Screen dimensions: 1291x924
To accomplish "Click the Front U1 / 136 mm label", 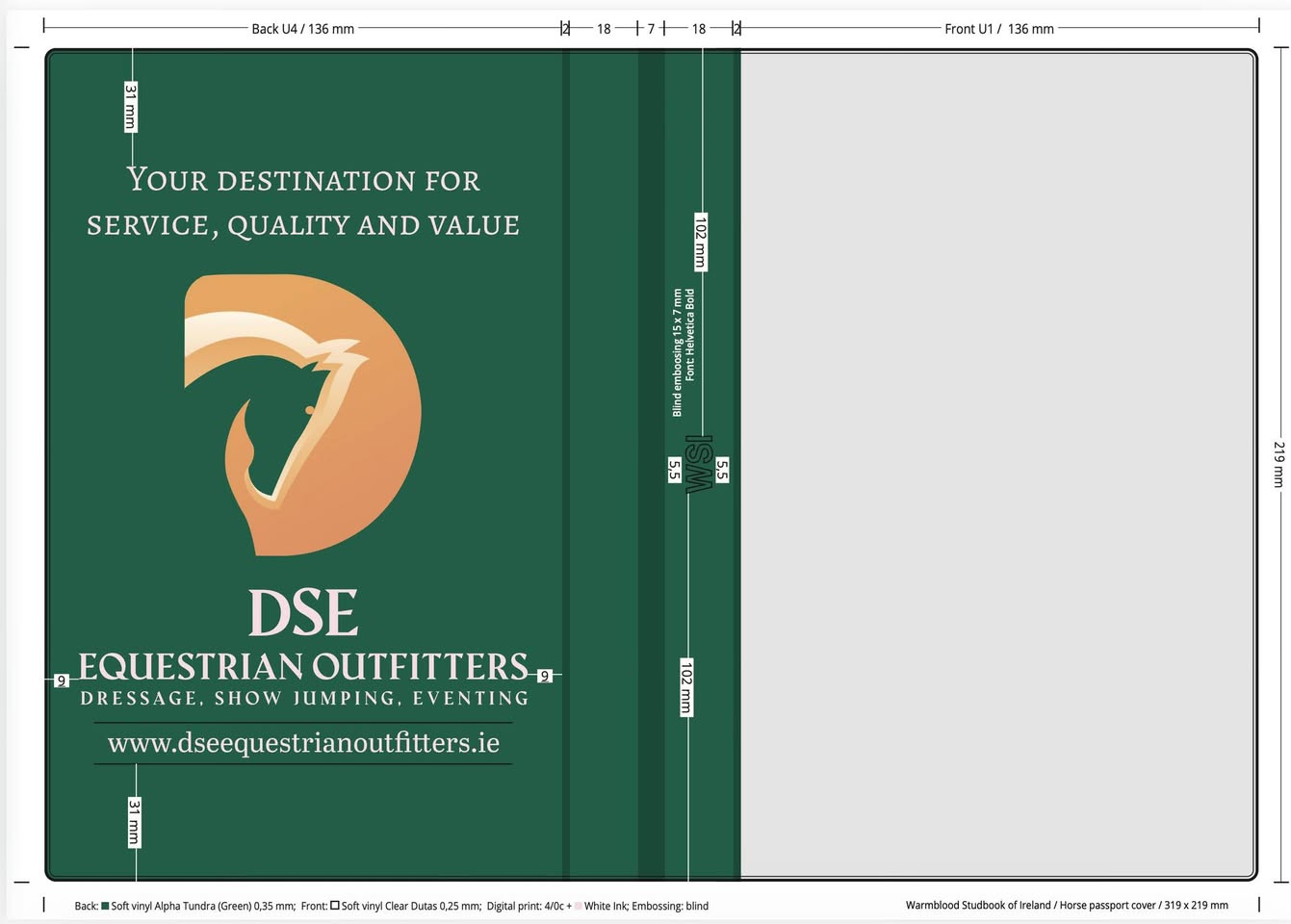I will point(998,29).
